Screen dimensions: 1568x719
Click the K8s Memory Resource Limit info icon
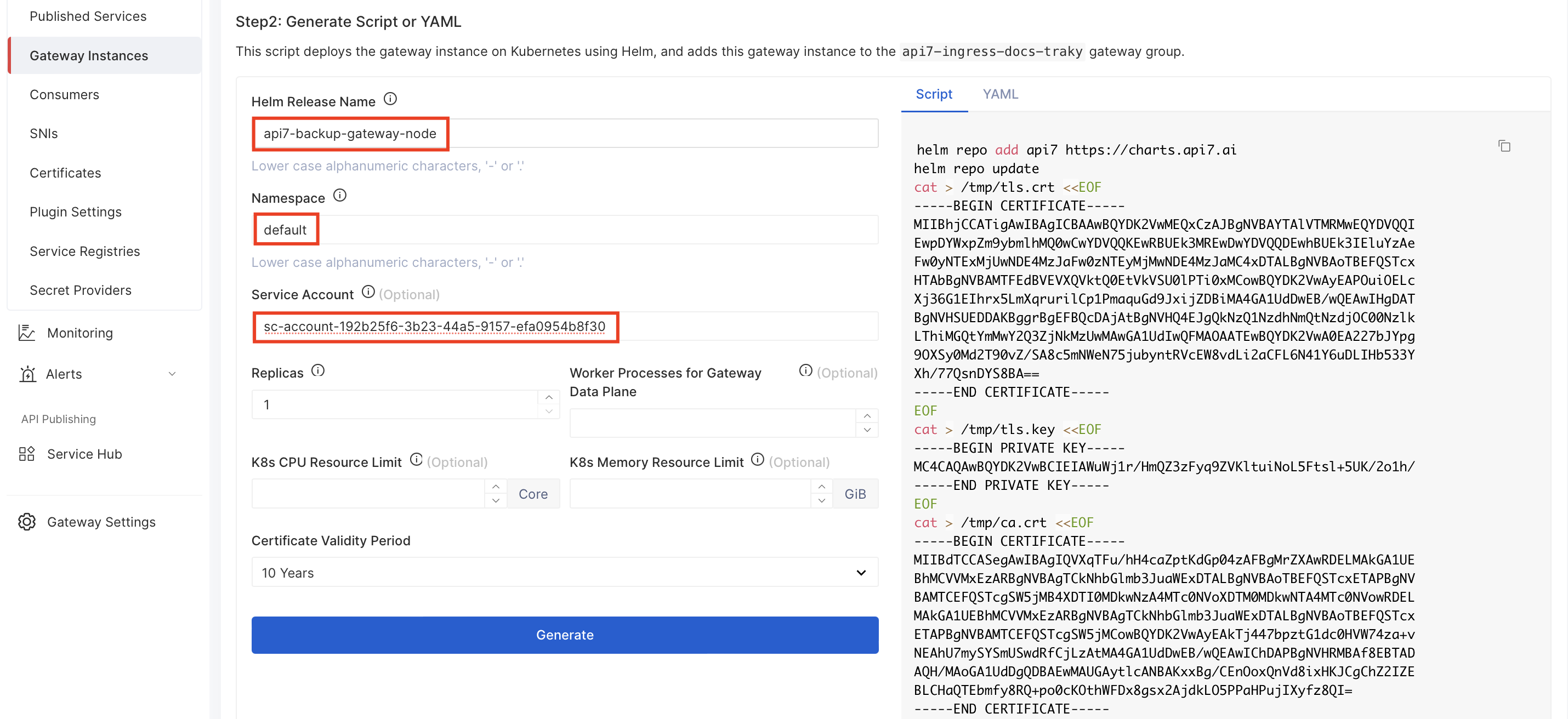[757, 460]
